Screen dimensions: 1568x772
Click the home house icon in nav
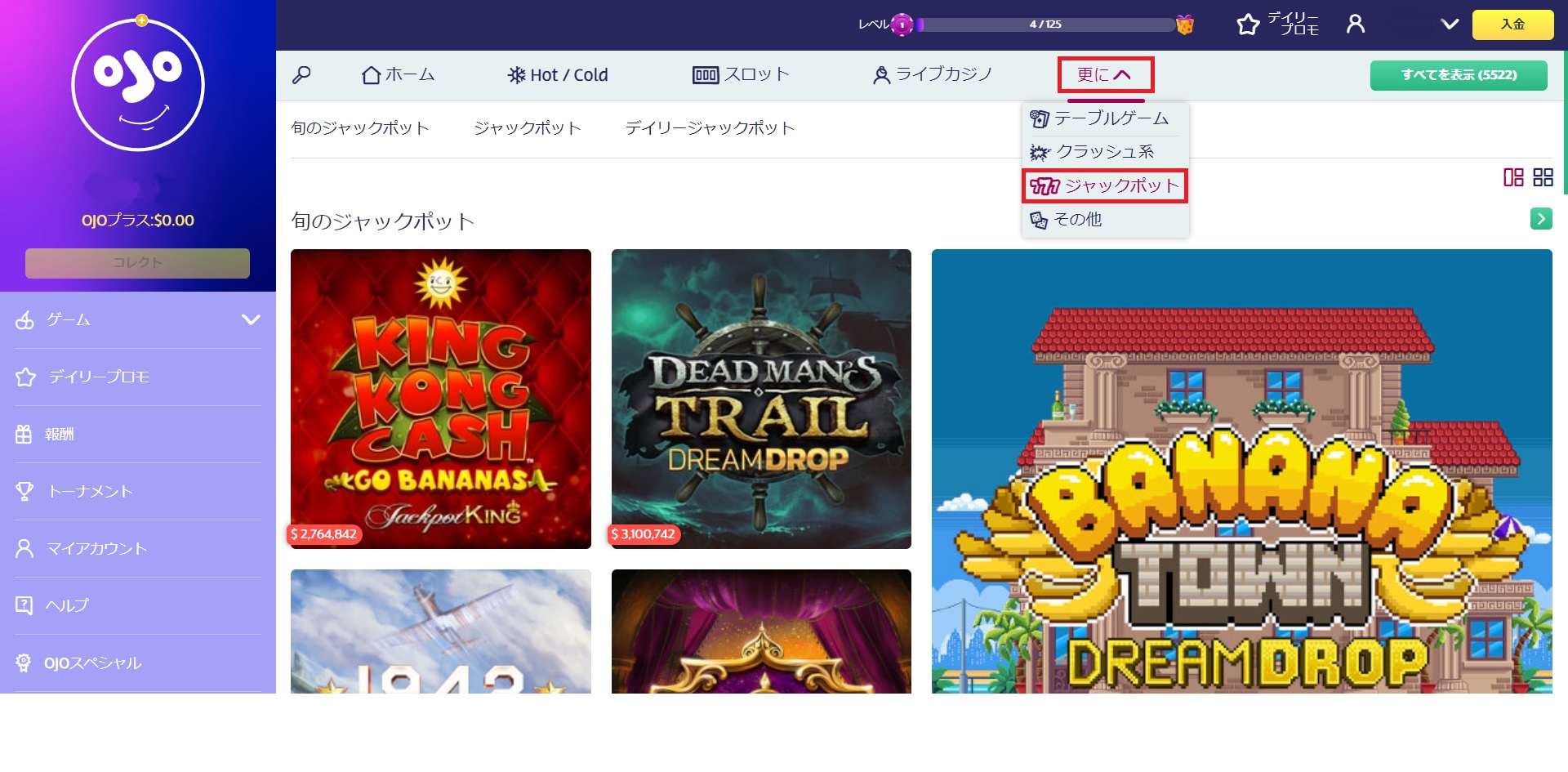(x=372, y=75)
